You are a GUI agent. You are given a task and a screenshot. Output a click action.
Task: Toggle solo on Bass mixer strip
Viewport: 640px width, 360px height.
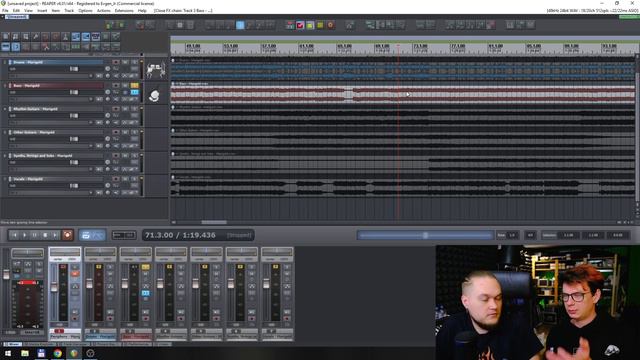pos(146,267)
